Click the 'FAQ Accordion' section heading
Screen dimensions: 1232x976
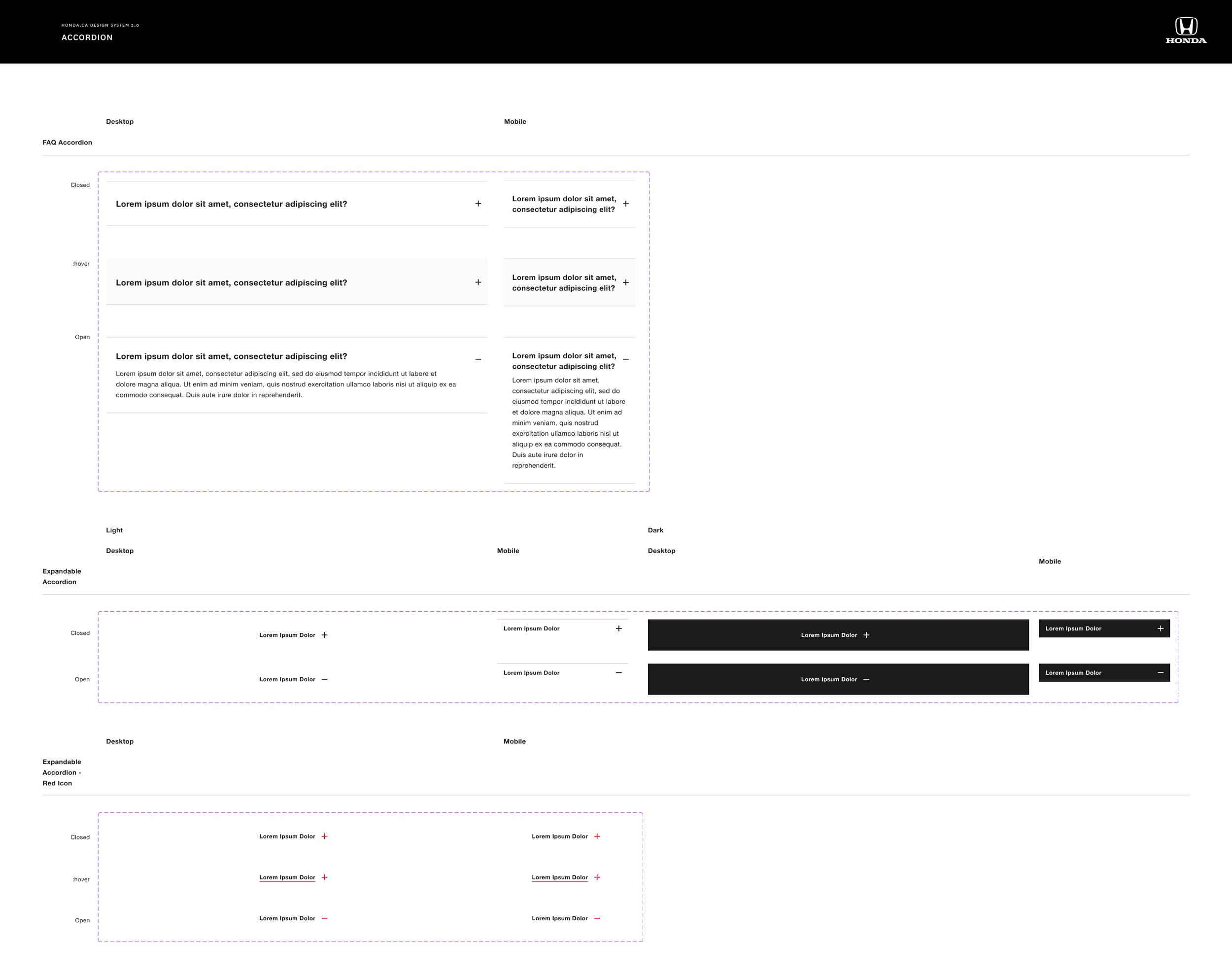(67, 142)
